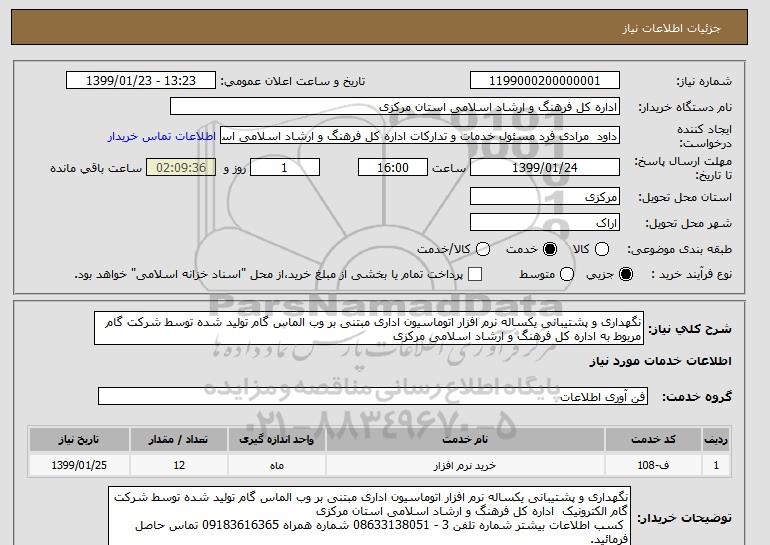The width and height of the screenshot is (770, 545).
Task: Click the اطلاعات خدمات مورد نیاز heading
Action: (660, 361)
